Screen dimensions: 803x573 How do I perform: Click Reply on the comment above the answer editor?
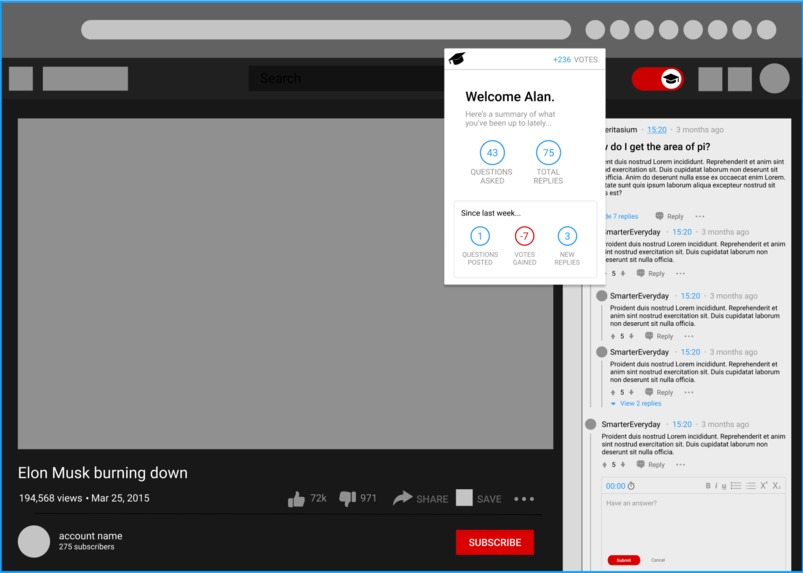point(650,465)
